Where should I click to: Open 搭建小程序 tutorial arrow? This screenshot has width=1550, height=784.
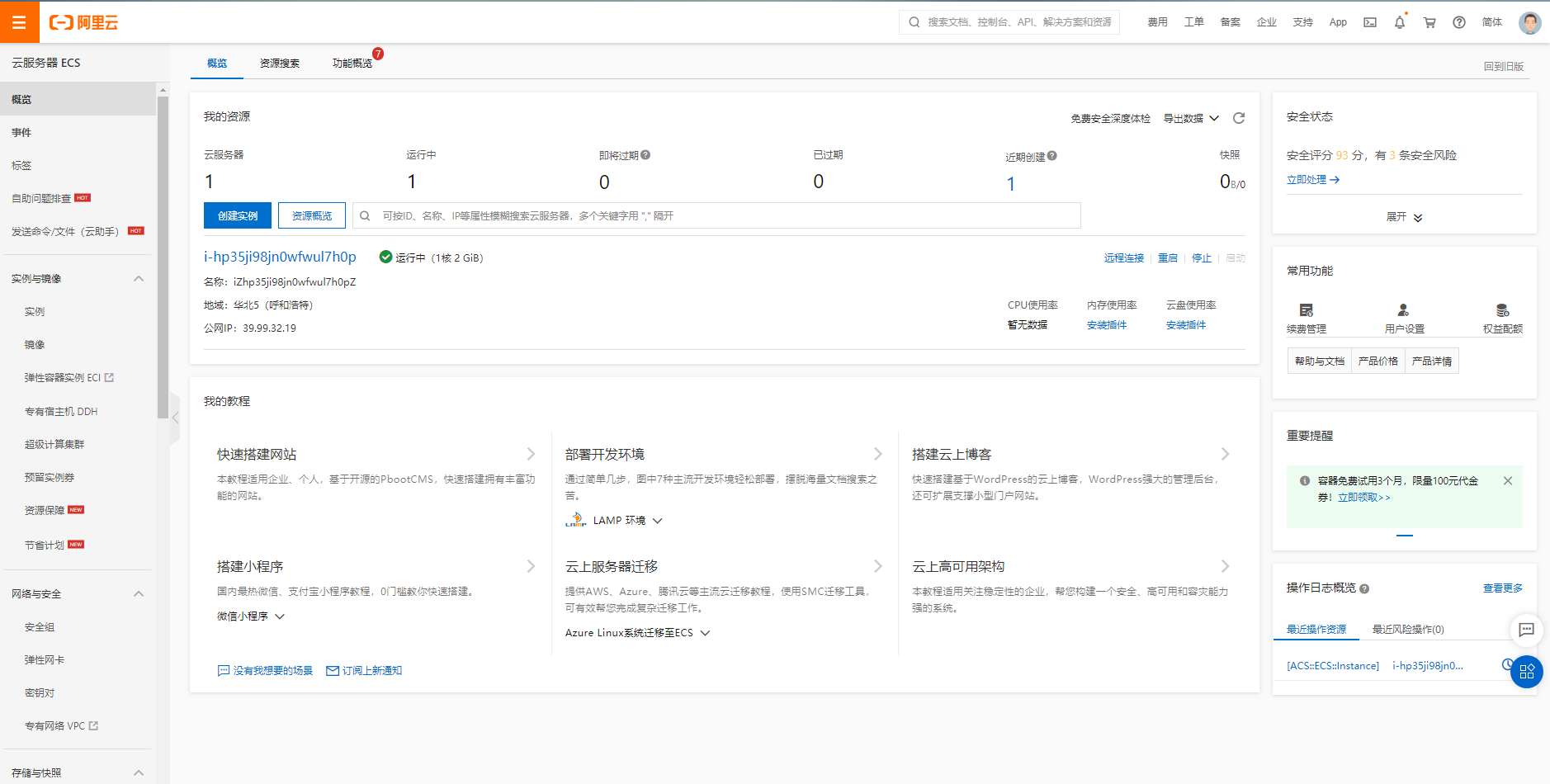coord(531,566)
